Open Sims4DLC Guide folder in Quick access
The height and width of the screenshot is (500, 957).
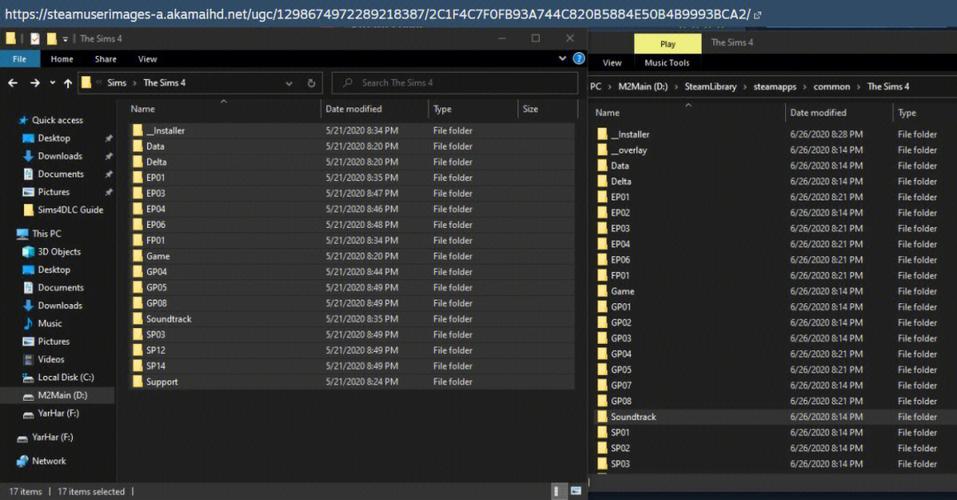(70, 210)
